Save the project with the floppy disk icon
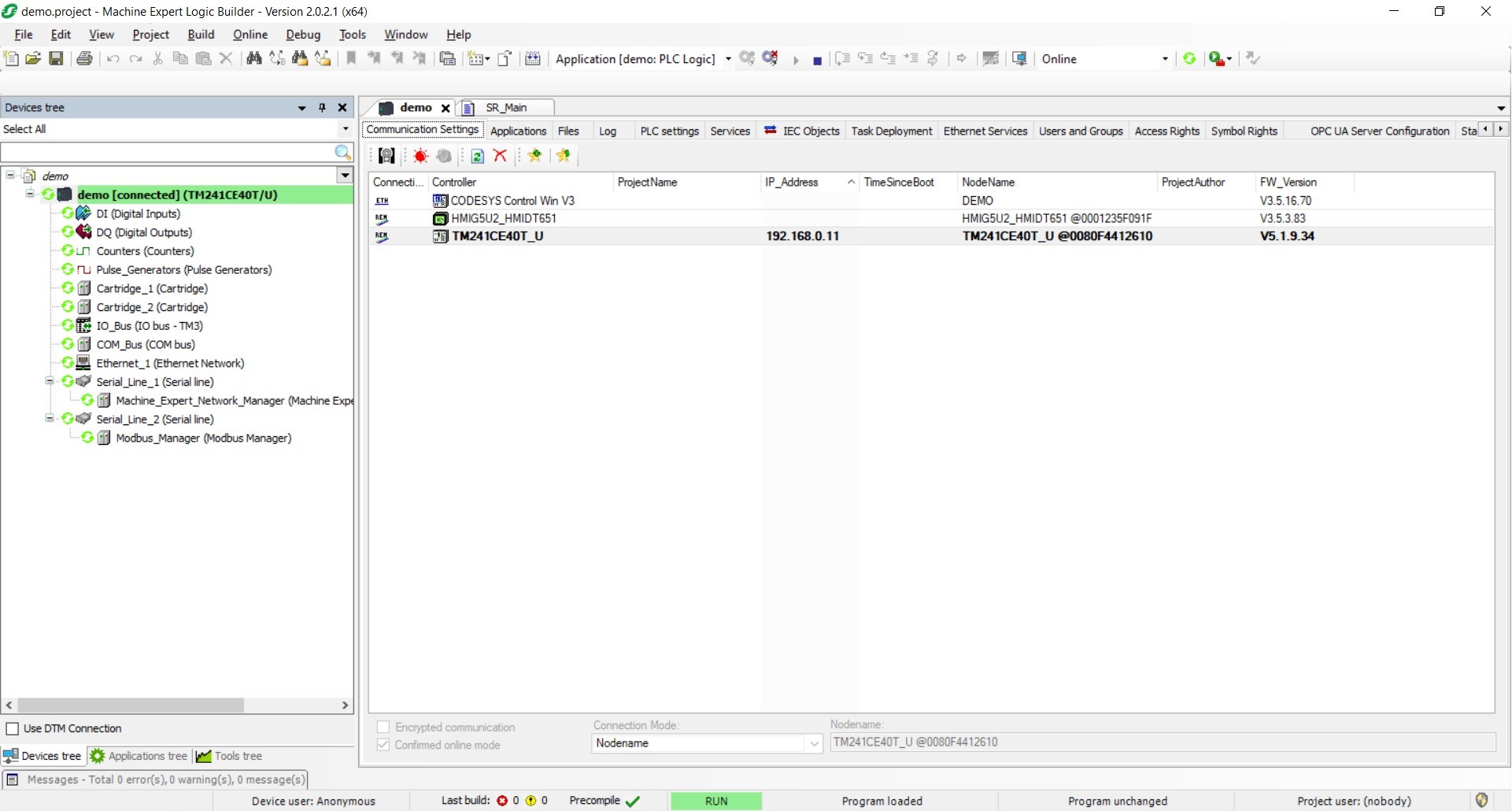1512x811 pixels. 56,58
